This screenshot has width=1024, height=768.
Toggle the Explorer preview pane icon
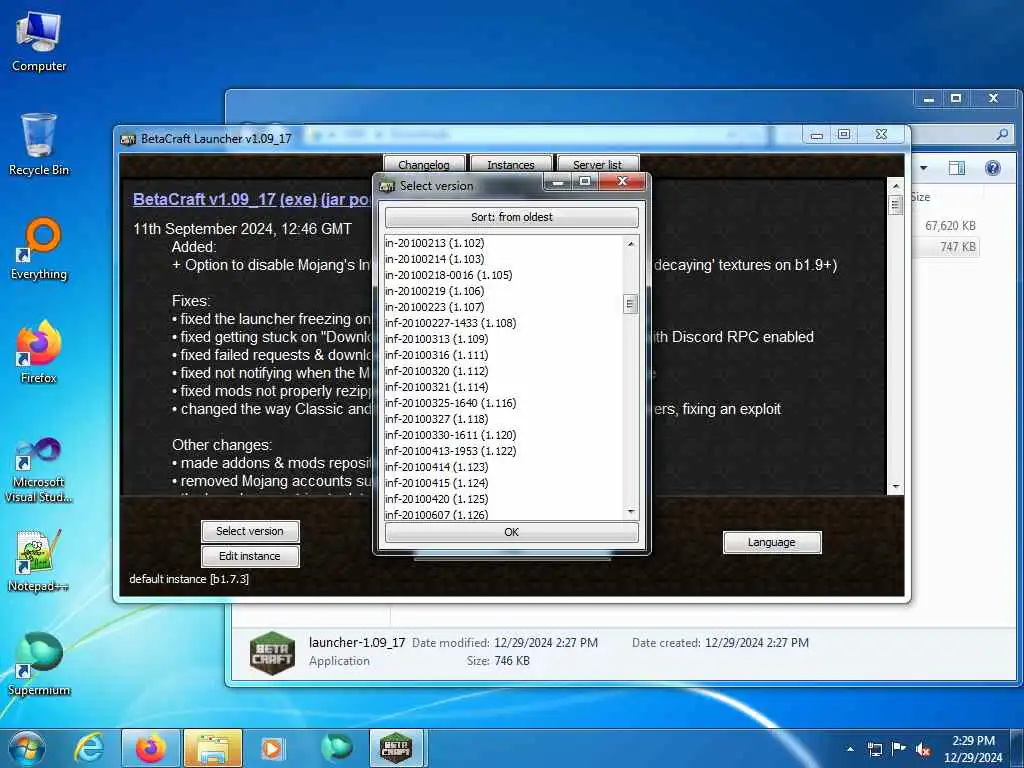click(x=957, y=168)
